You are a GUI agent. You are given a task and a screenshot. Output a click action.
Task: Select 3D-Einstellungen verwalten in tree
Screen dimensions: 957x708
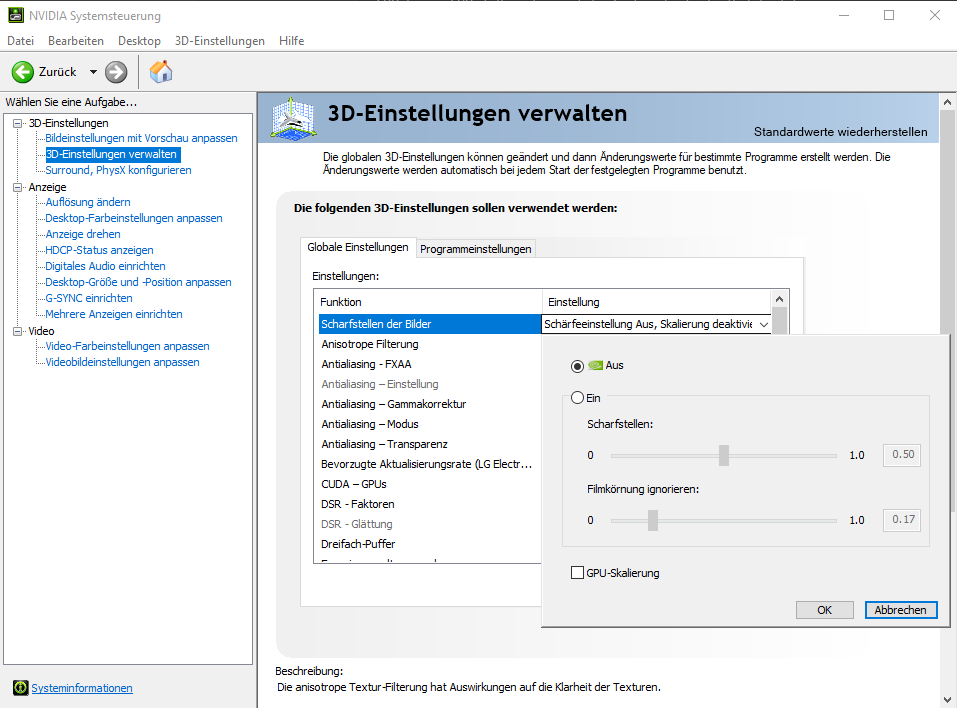click(x=112, y=154)
